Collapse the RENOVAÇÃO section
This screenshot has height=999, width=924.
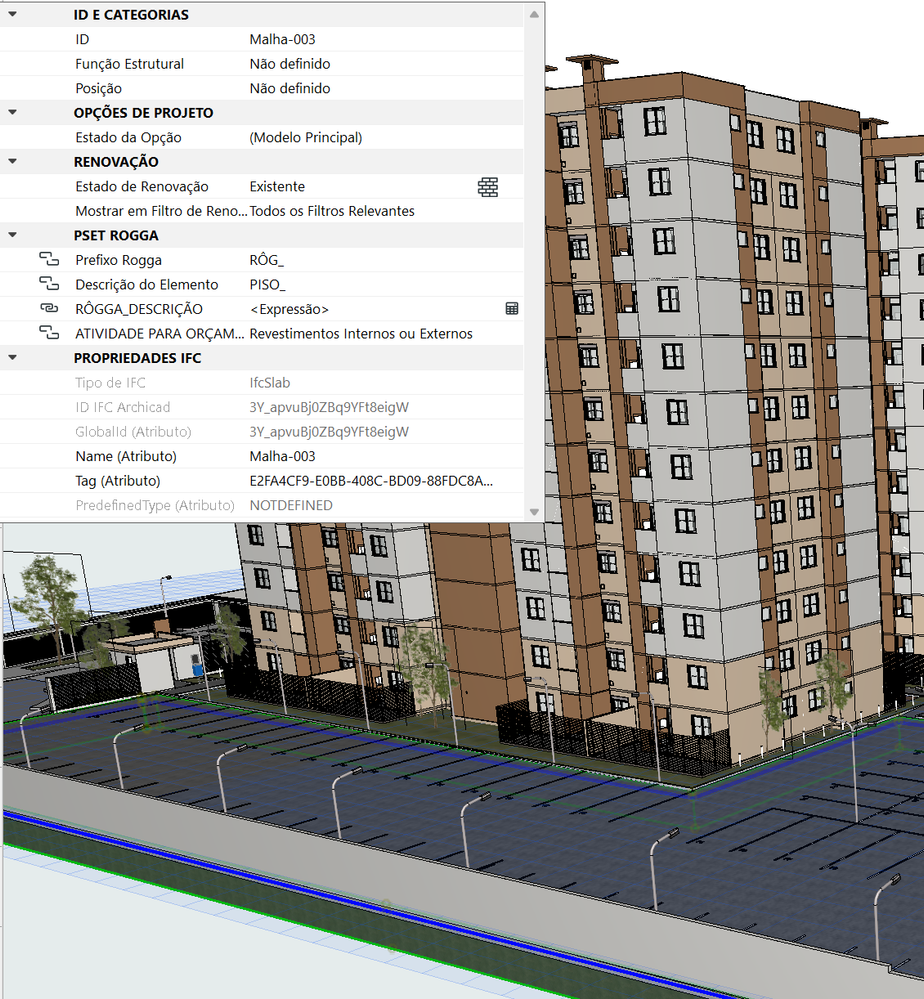pos(12,161)
